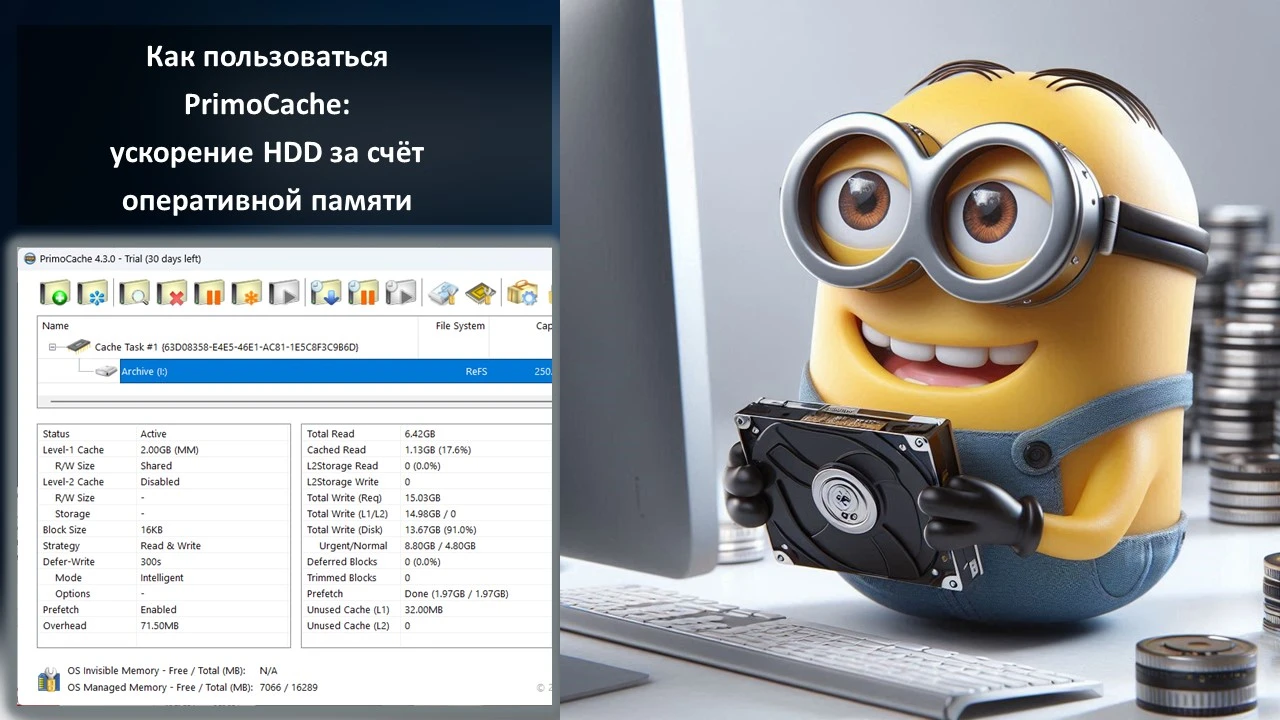Click the File System column header
The image size is (1280, 720).
(x=460, y=326)
